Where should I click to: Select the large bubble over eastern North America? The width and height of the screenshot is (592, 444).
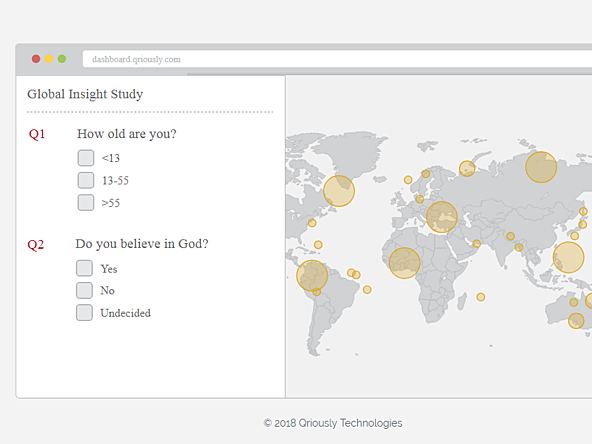[x=339, y=191]
